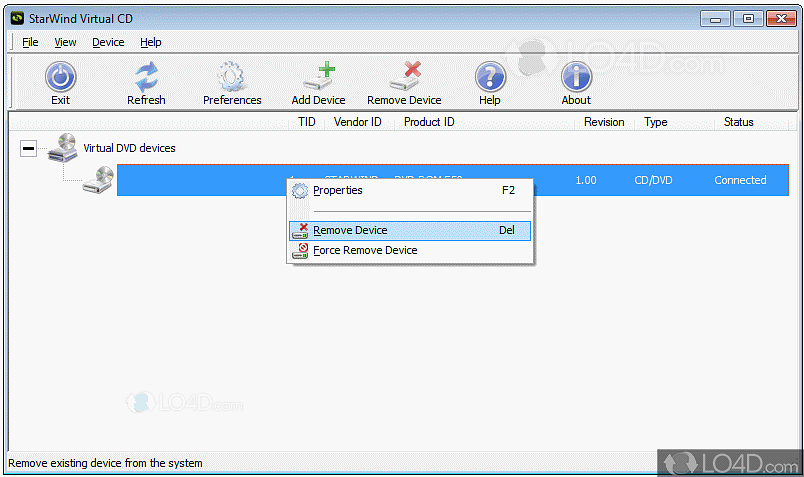Screen dimensions: 804x477
Task: Click the 1.00 revision cell
Action: click(586, 180)
